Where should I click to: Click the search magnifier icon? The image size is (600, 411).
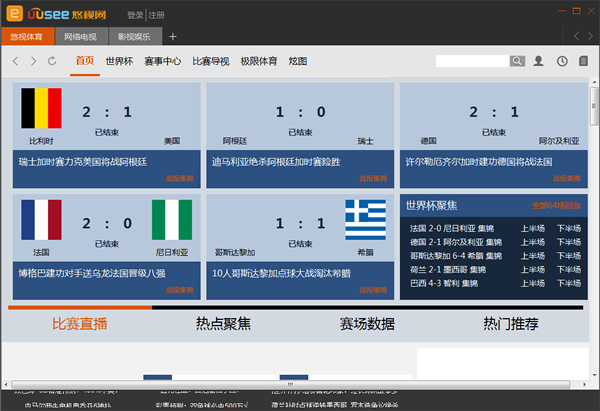517,61
